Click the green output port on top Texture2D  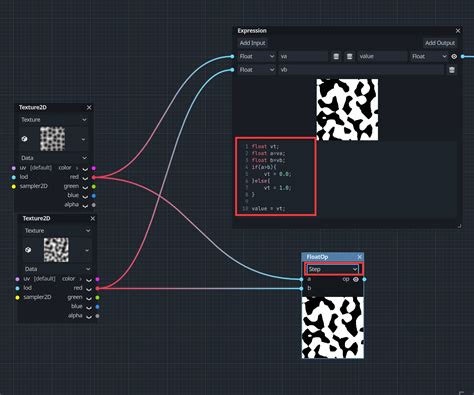tap(94, 187)
